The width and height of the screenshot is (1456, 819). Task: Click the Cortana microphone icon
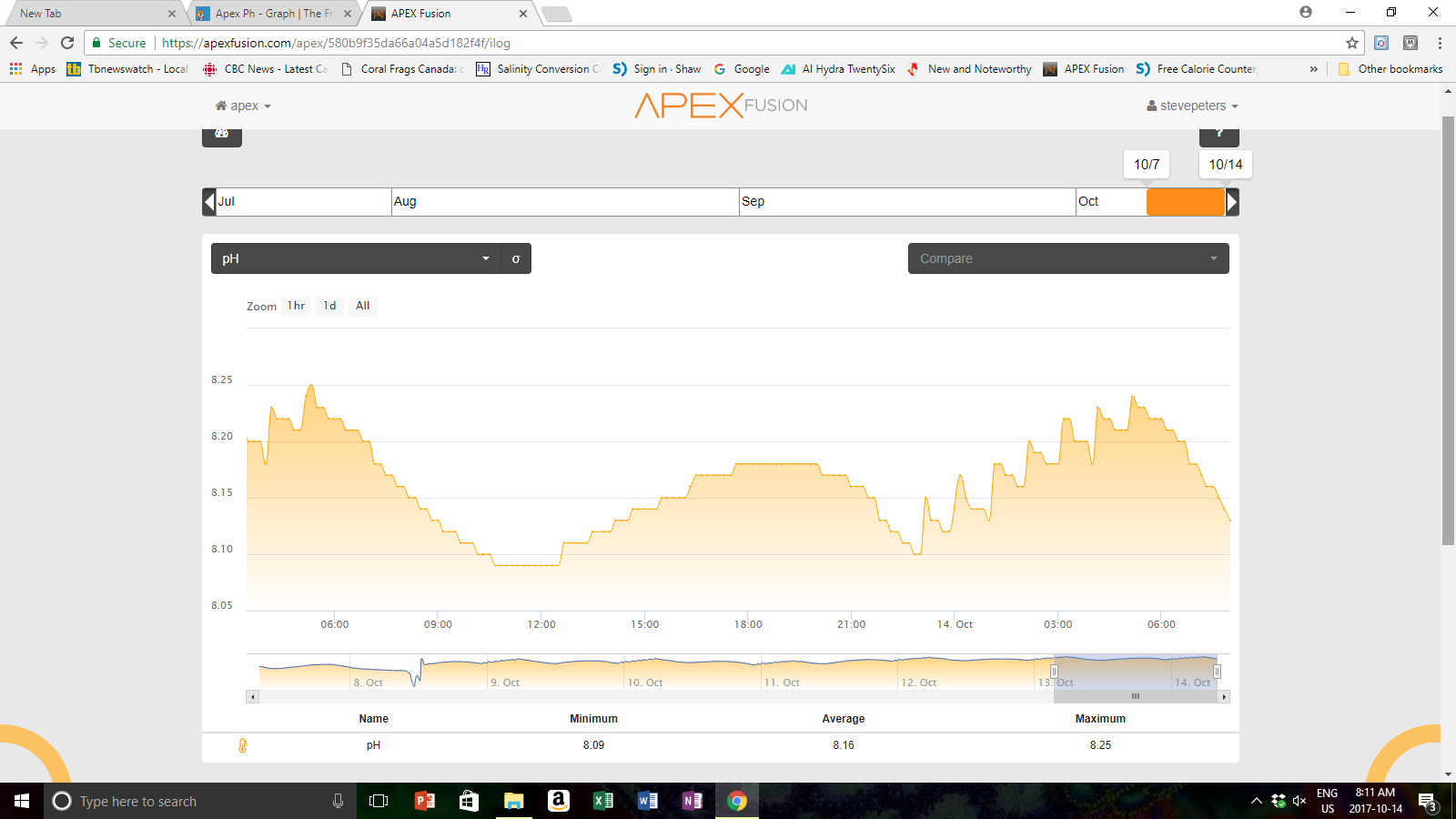click(x=338, y=801)
